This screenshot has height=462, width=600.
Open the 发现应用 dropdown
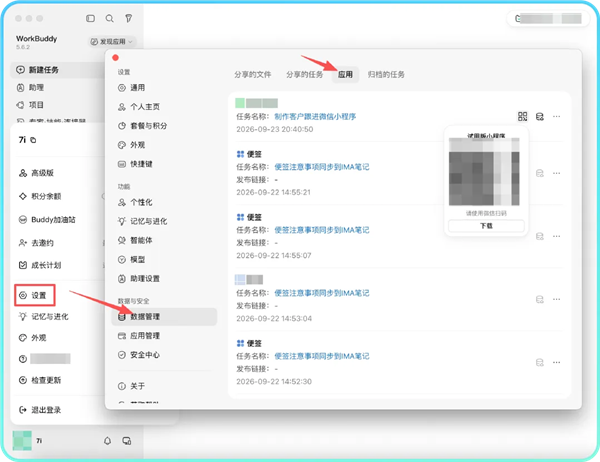[112, 41]
